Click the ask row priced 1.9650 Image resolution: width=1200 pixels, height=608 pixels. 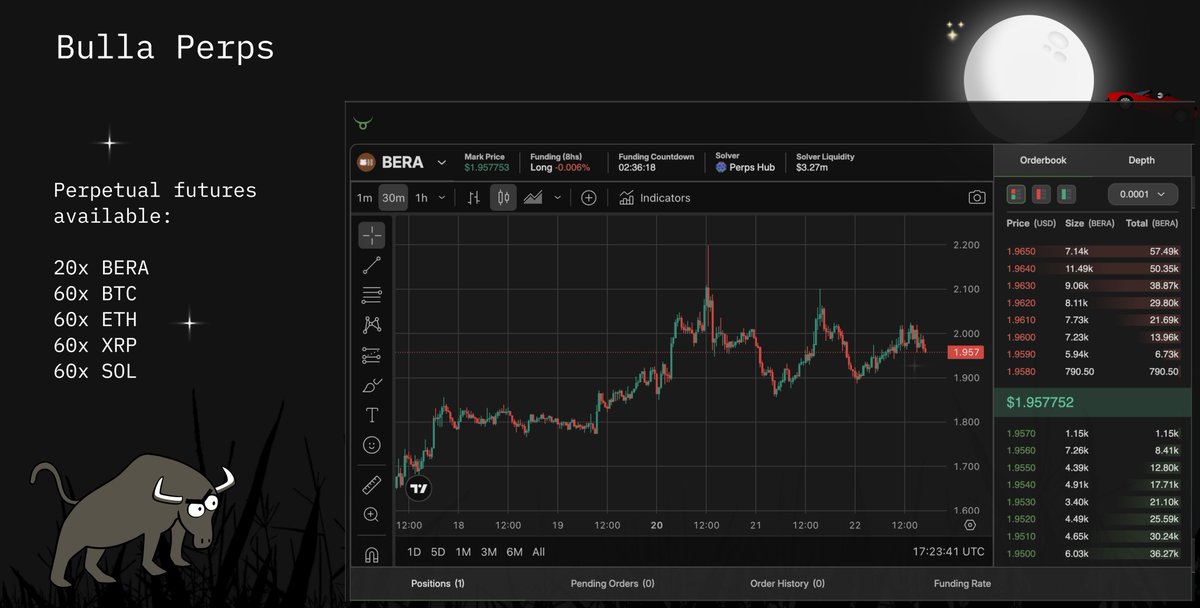point(1093,251)
